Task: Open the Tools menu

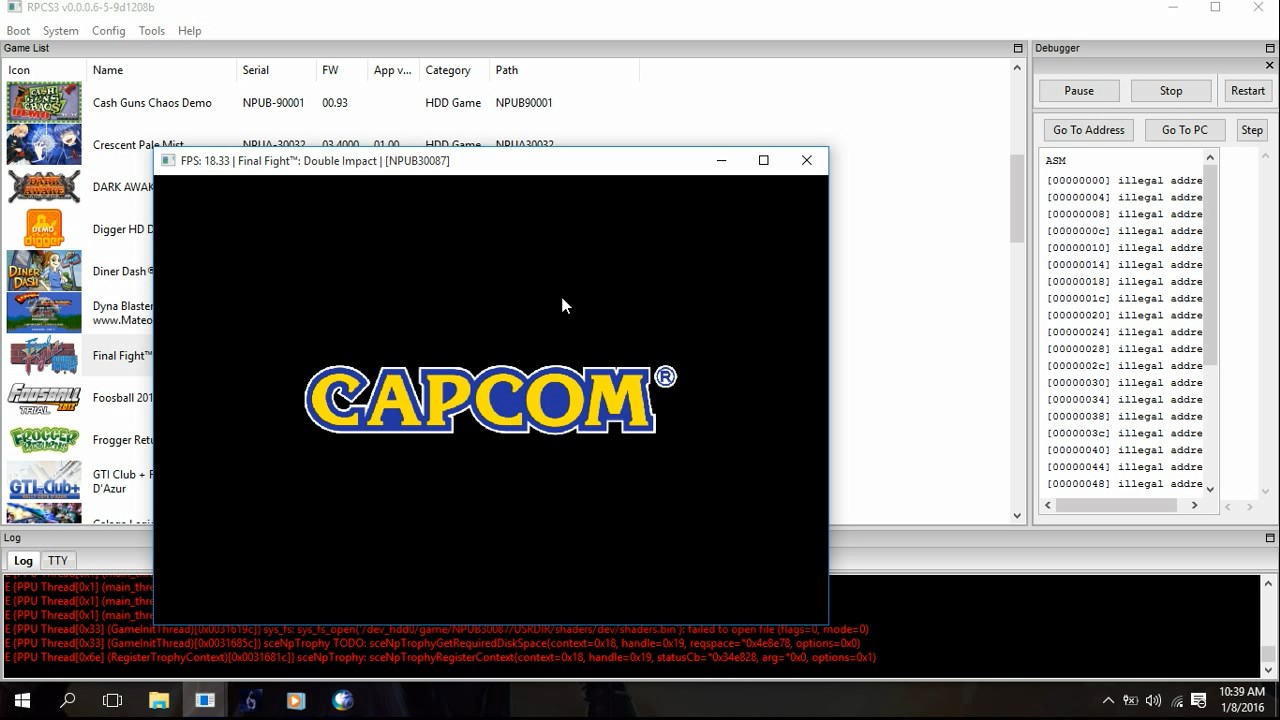Action: coord(152,31)
